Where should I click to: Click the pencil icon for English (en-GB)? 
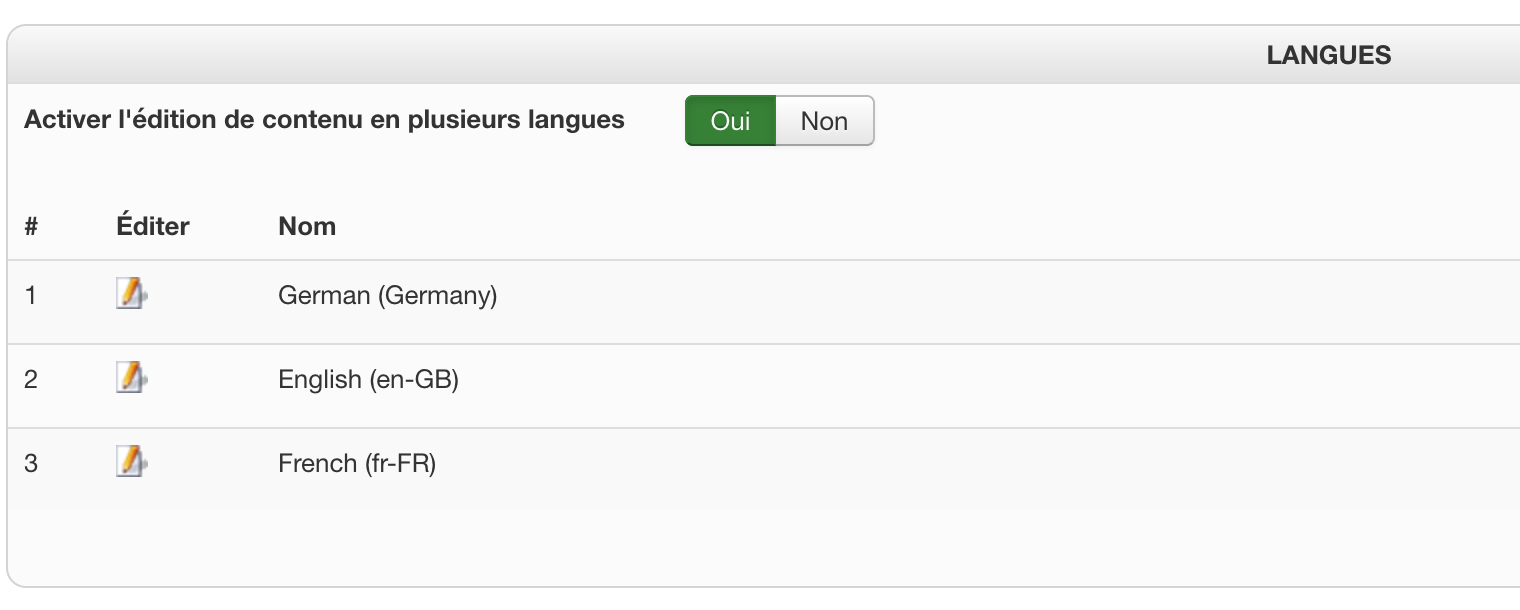[131, 378]
